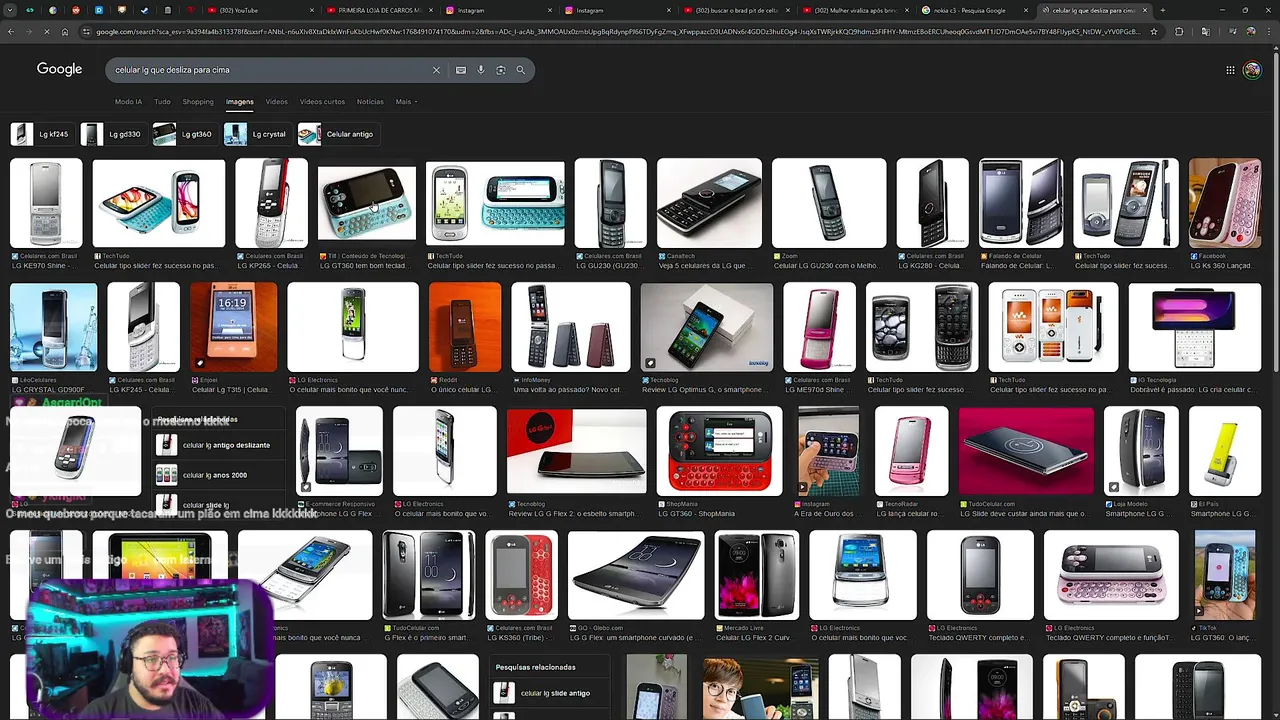Viewport: 1280px width, 720px height.
Task: Switch to 'buscar o brad pit de celta' tab
Action: point(736,10)
